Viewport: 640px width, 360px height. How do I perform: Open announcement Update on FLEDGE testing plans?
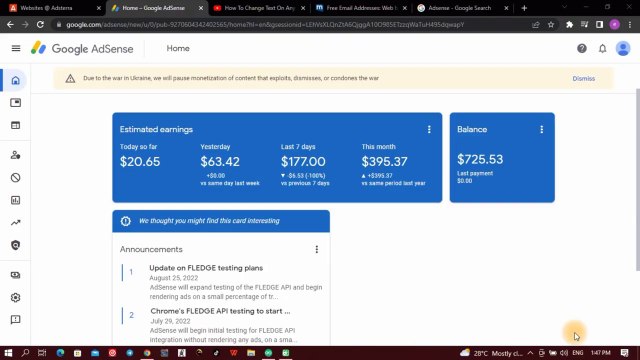point(206,268)
